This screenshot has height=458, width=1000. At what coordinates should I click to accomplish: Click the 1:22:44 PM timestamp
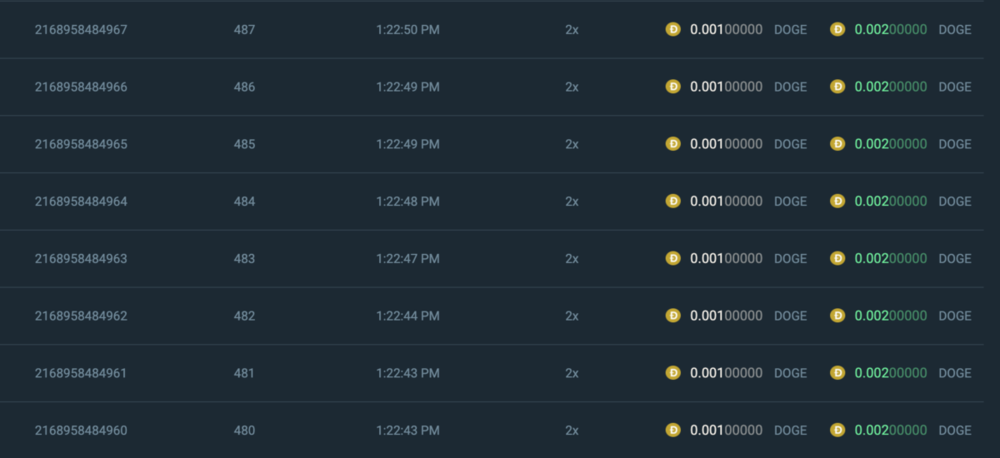(x=408, y=316)
